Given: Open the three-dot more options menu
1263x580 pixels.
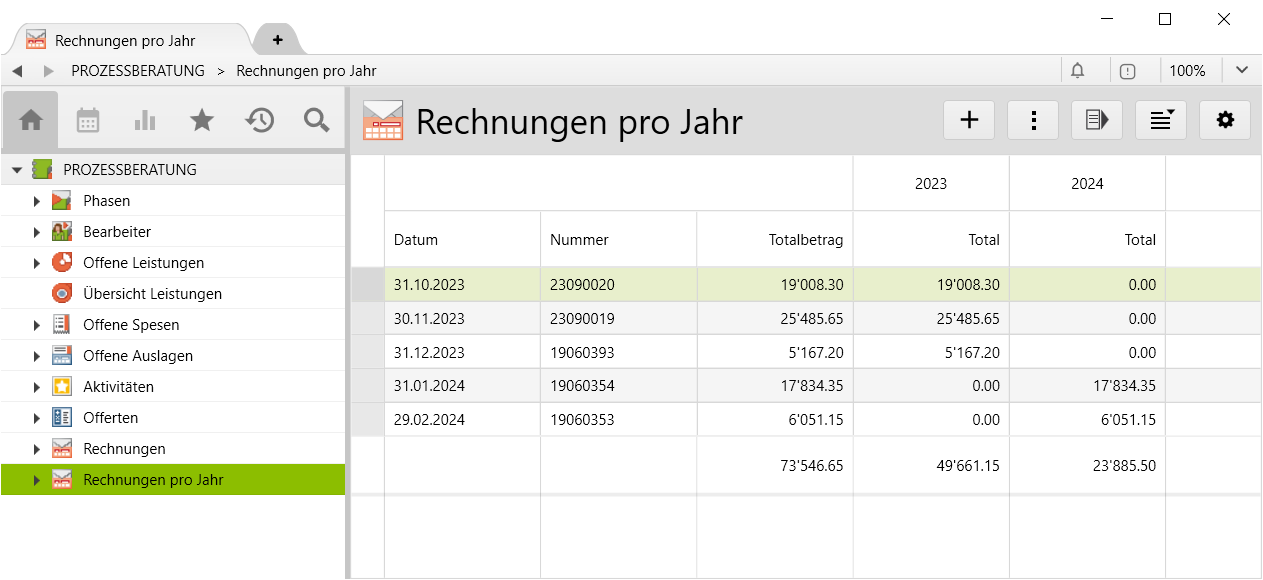Looking at the screenshot, I should tap(1033, 120).
